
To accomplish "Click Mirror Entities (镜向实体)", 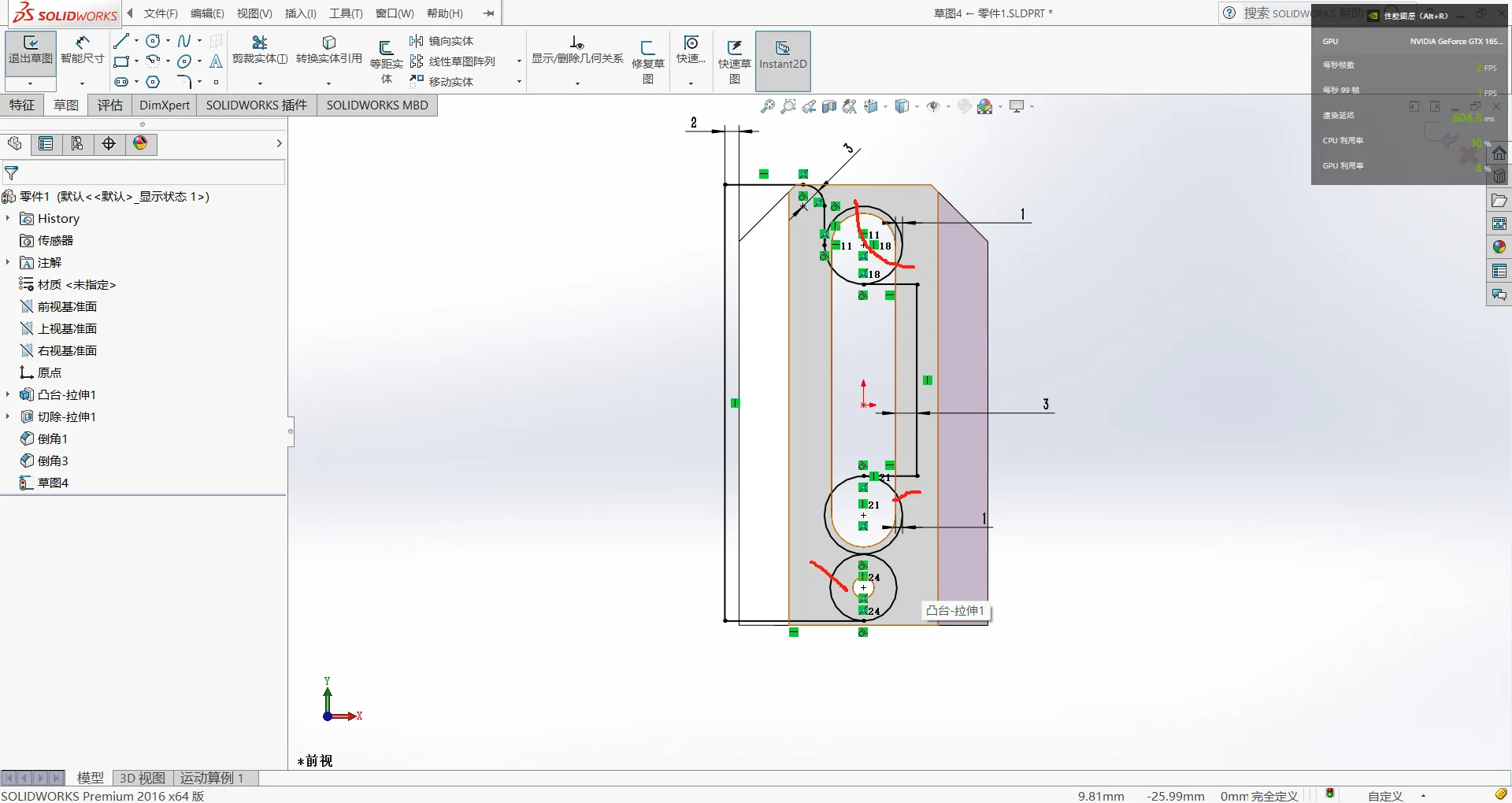I will [x=442, y=41].
